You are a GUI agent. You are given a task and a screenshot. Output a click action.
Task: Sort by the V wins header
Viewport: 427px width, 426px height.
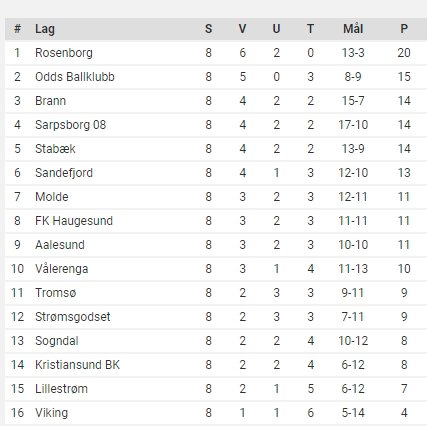click(242, 29)
